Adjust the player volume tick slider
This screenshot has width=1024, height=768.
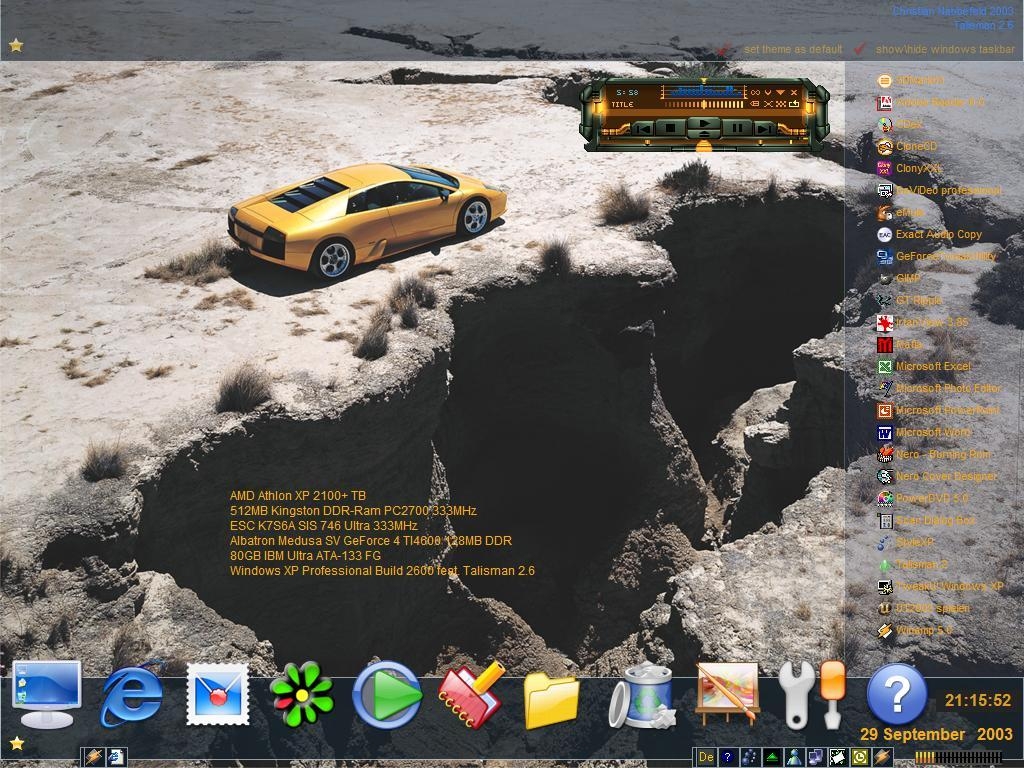click(x=705, y=104)
